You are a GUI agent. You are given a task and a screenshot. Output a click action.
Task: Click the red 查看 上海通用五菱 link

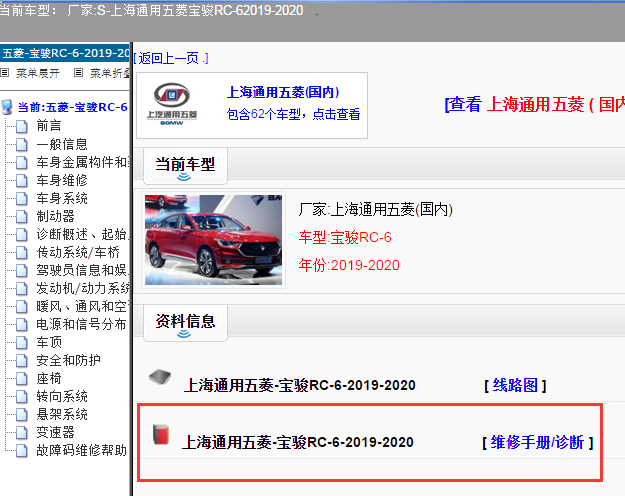[x=535, y=104]
